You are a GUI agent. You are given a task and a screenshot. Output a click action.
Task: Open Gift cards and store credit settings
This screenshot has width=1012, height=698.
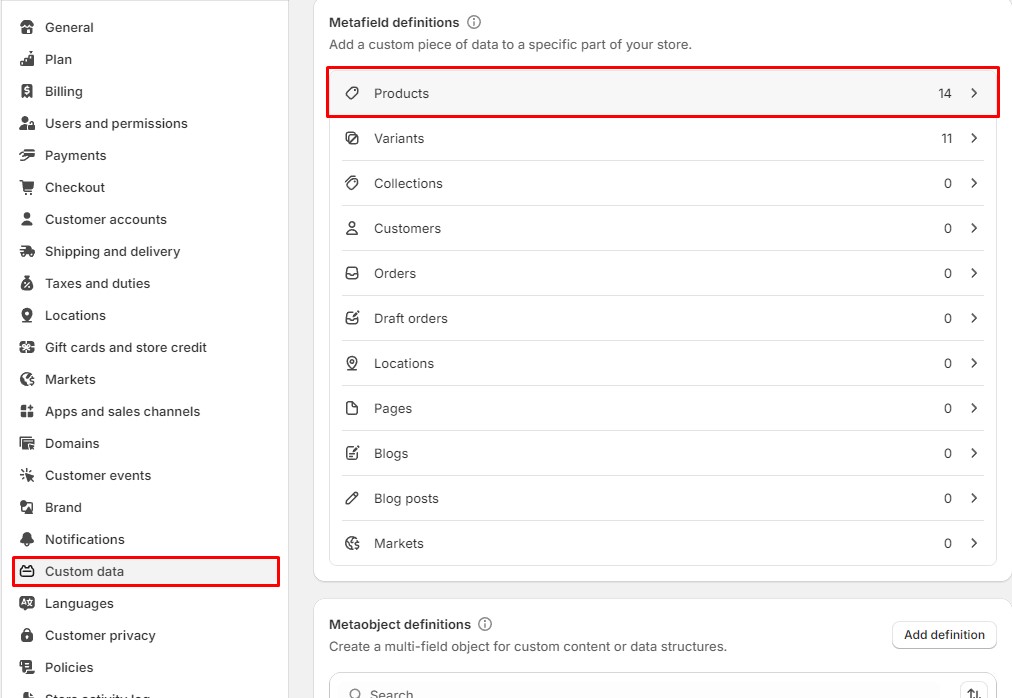pos(125,347)
